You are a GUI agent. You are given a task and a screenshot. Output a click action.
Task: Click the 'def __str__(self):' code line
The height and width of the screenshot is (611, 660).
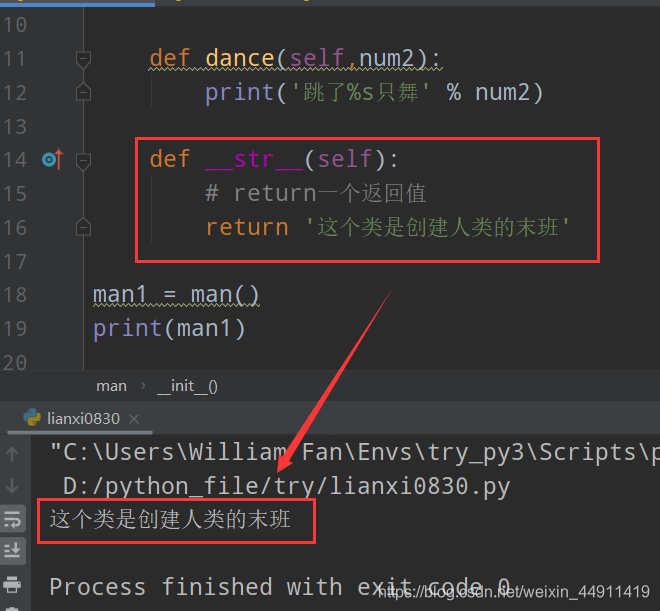pyautogui.click(x=274, y=159)
